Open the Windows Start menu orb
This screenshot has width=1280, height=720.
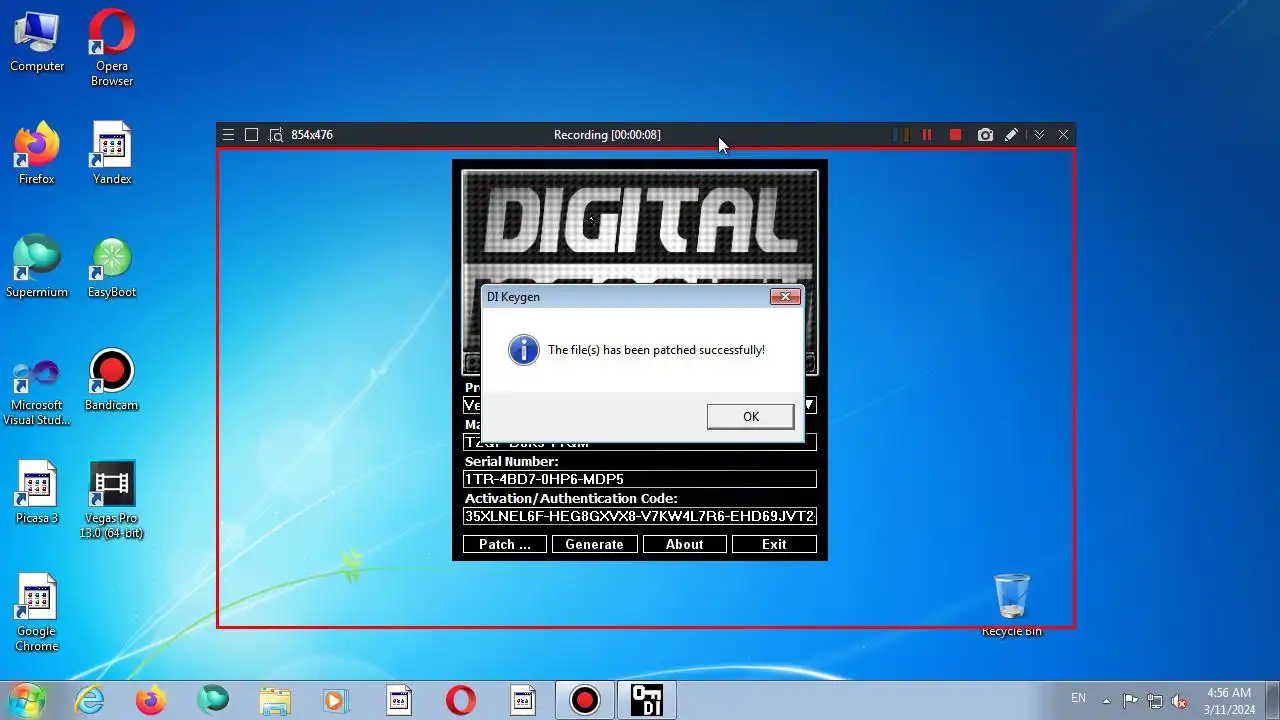click(x=27, y=700)
